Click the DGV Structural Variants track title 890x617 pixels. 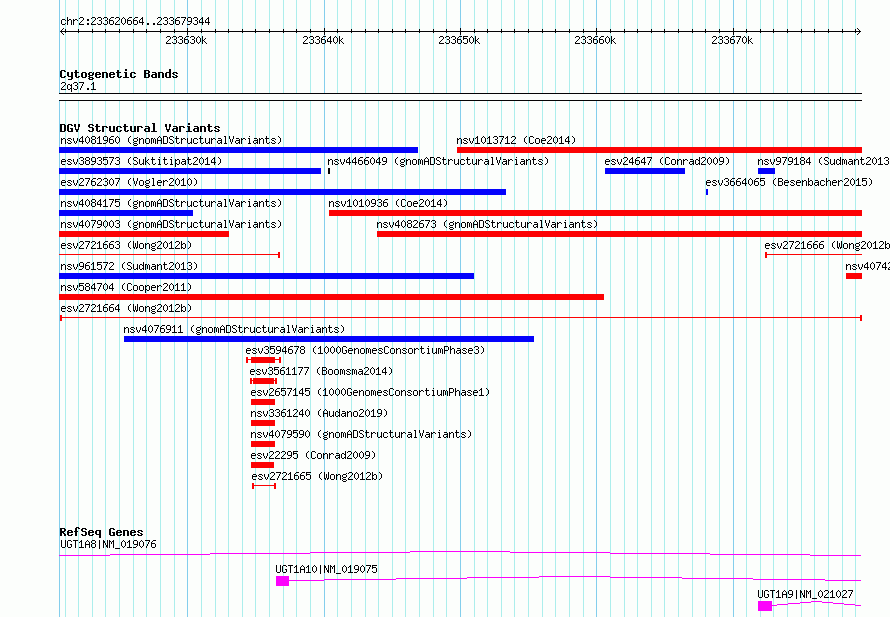140,128
